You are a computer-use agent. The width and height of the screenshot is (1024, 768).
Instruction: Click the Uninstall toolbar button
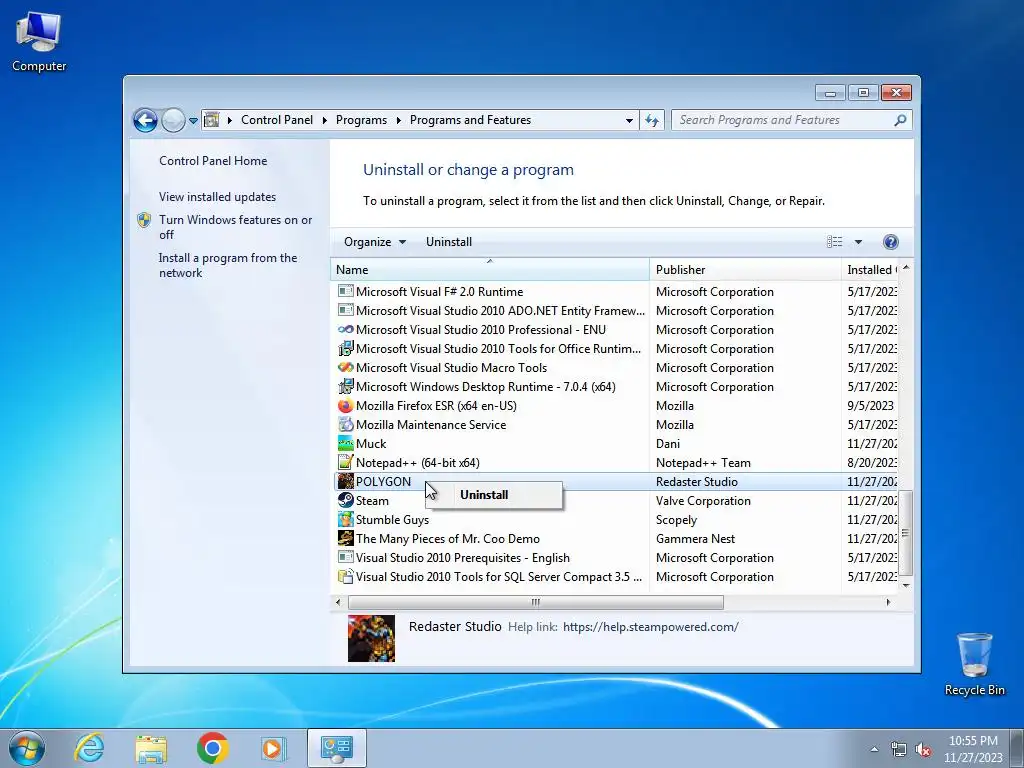pyautogui.click(x=449, y=242)
